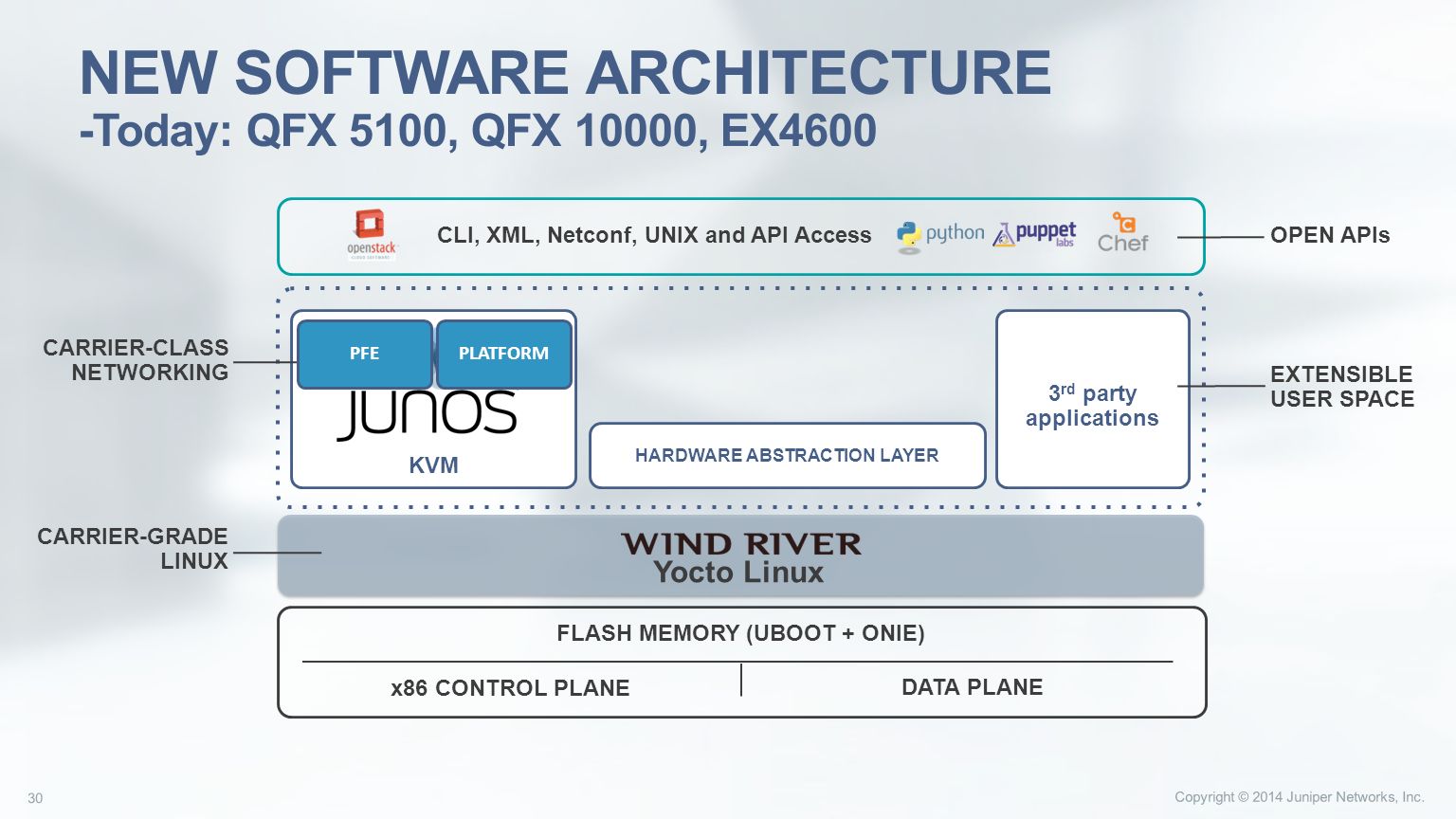Click the OPEN APIs label

click(1330, 235)
